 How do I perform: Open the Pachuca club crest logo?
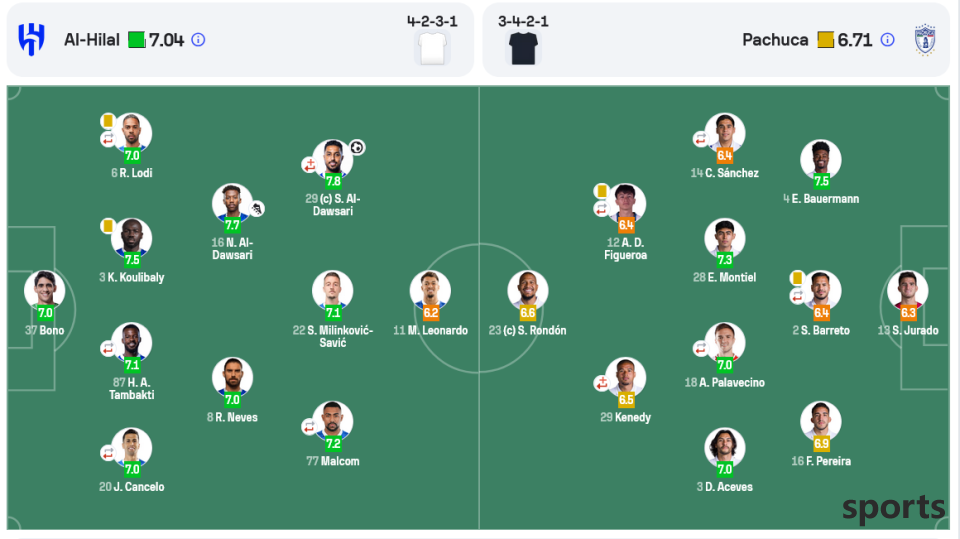tap(924, 40)
